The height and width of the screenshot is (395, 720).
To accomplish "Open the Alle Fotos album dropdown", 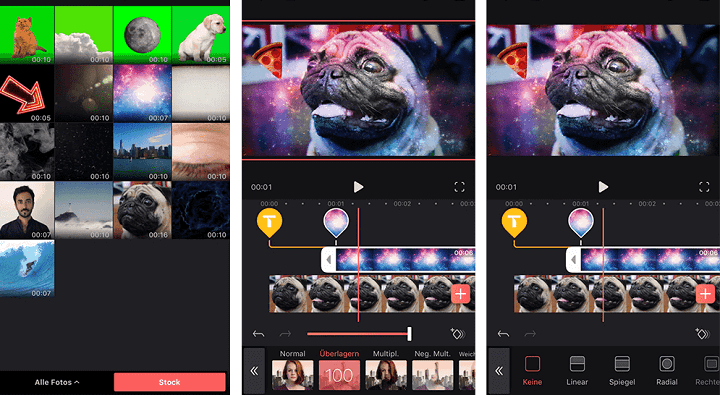I will 57,382.
